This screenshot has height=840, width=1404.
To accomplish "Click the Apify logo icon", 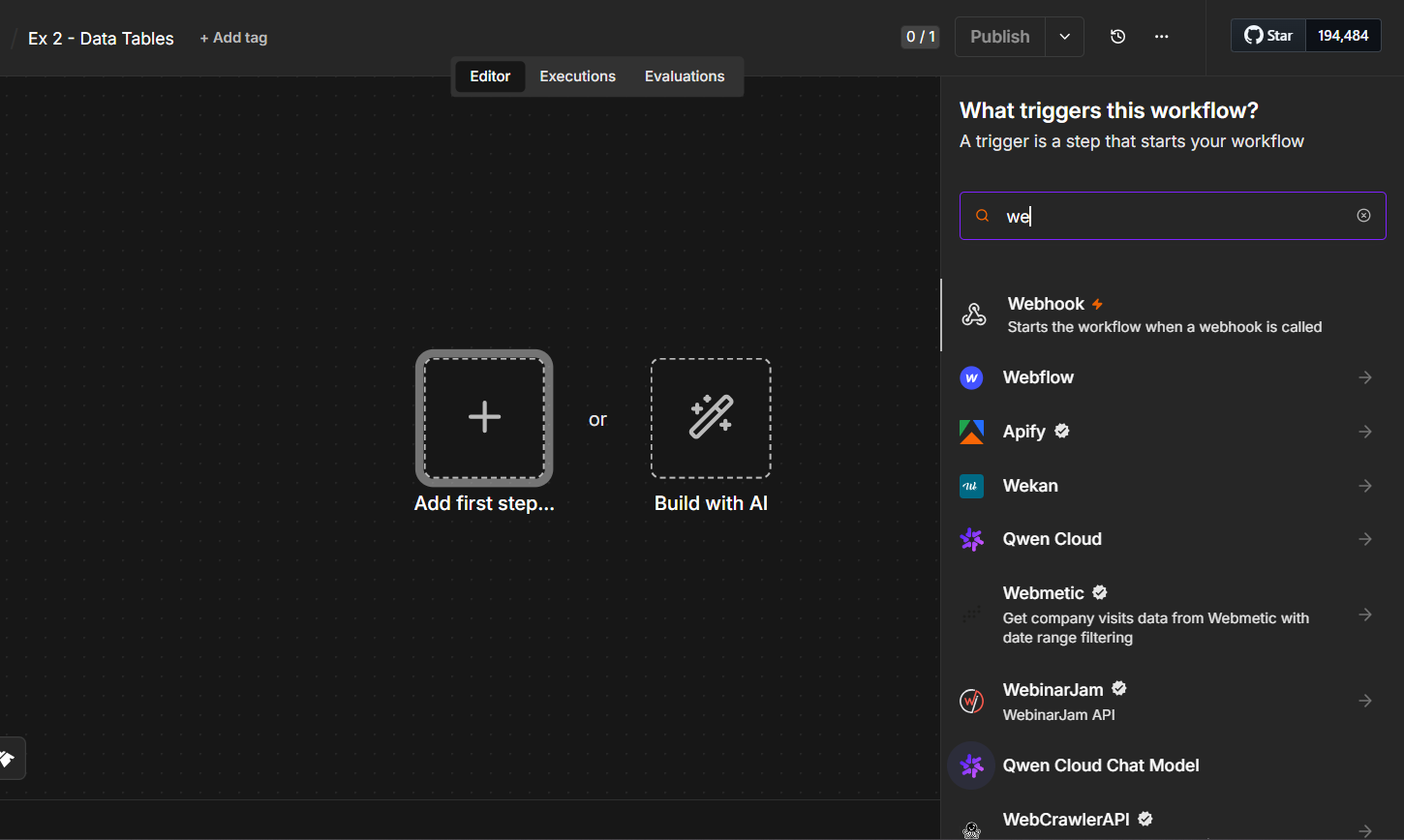I will point(971,432).
